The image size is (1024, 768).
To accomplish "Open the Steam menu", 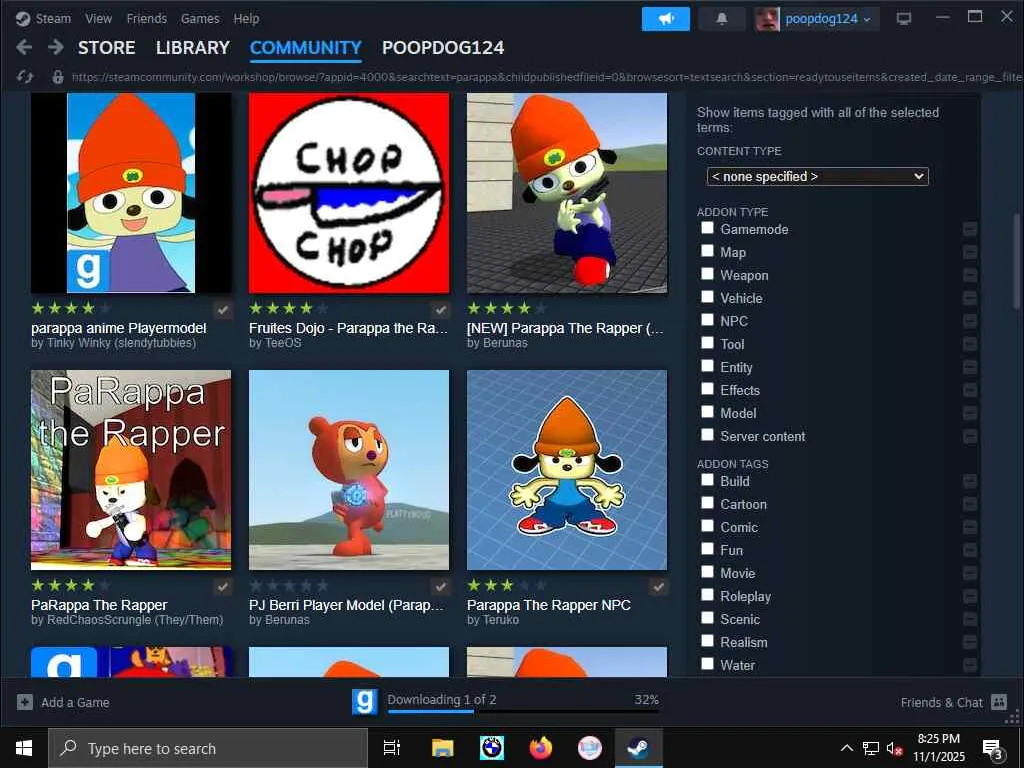I will pyautogui.click(x=53, y=18).
